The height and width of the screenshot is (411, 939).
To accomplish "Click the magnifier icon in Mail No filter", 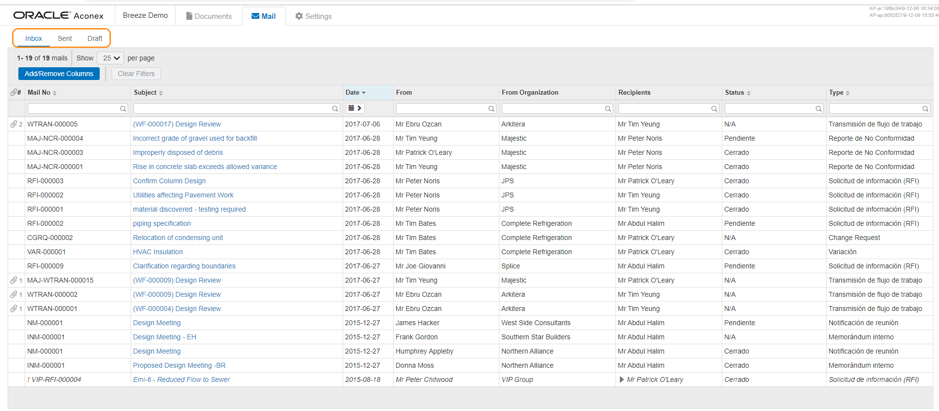I will pos(123,109).
